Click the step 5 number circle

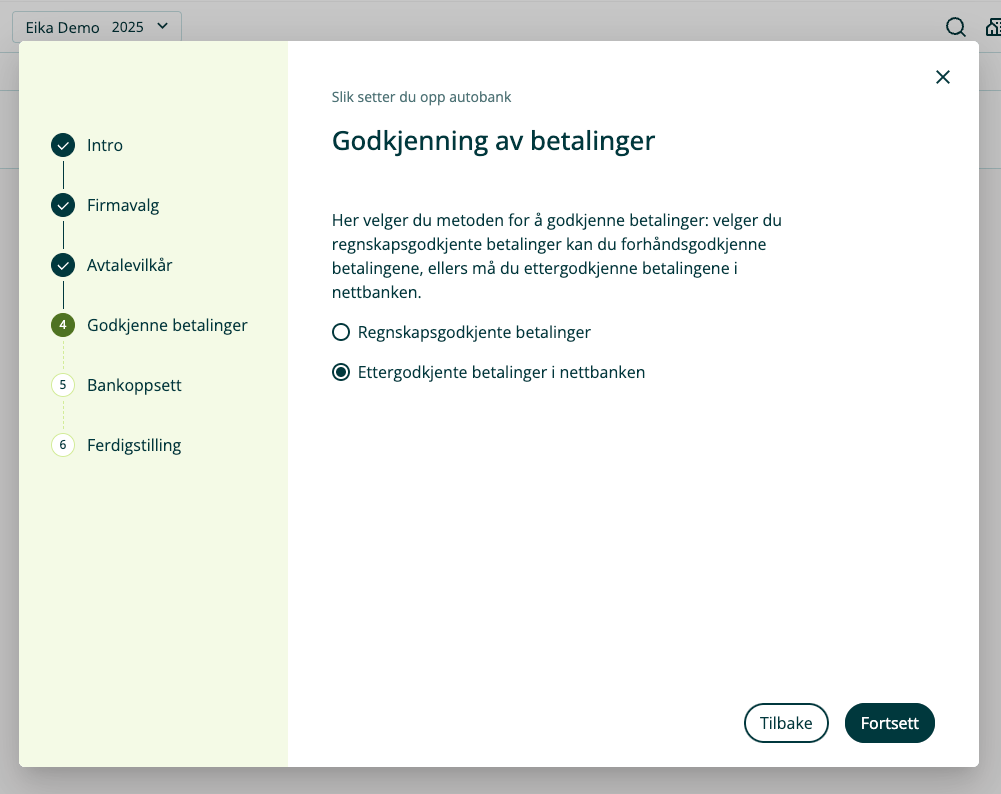tap(63, 385)
